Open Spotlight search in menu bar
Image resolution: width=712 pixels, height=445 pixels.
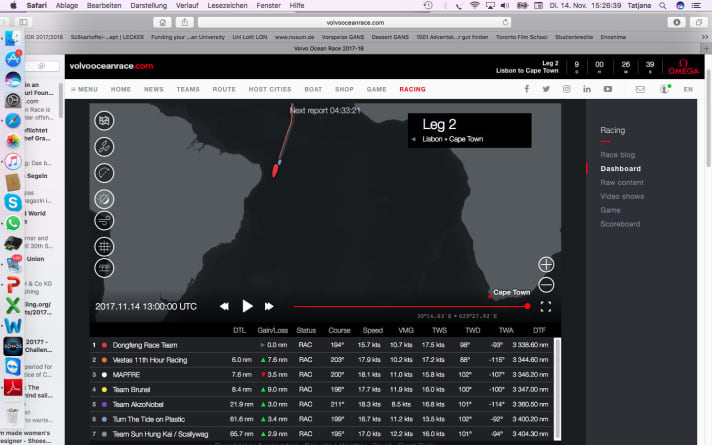663,5
